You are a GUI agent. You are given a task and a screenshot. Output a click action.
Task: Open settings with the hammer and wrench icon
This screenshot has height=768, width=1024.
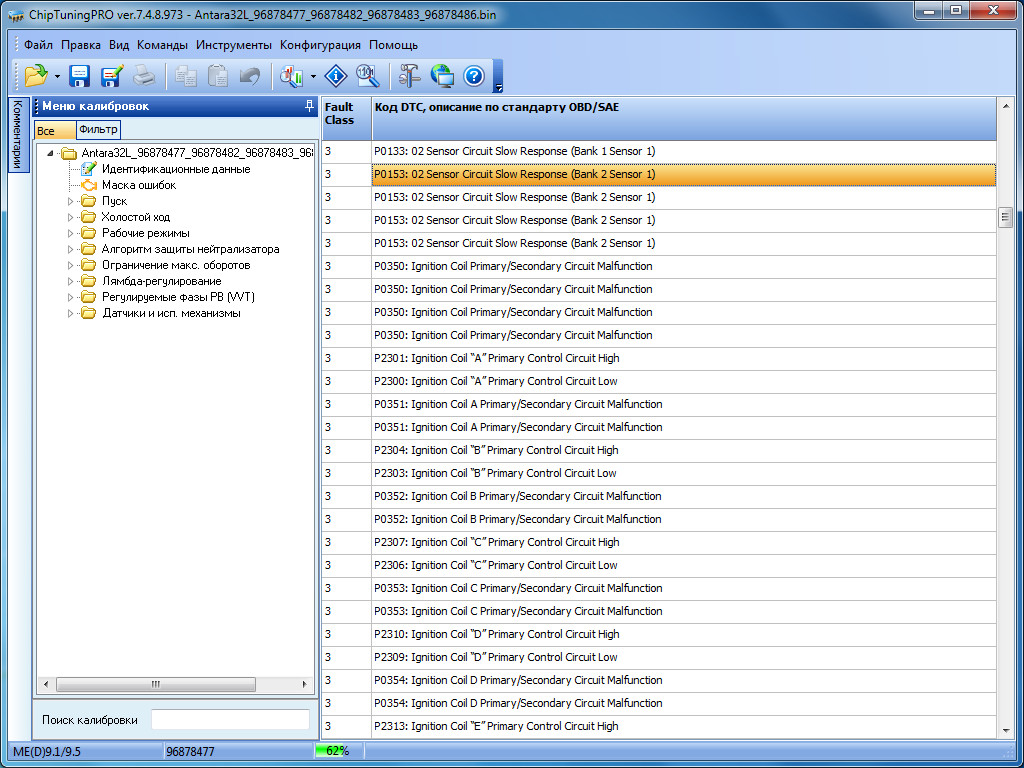click(410, 76)
